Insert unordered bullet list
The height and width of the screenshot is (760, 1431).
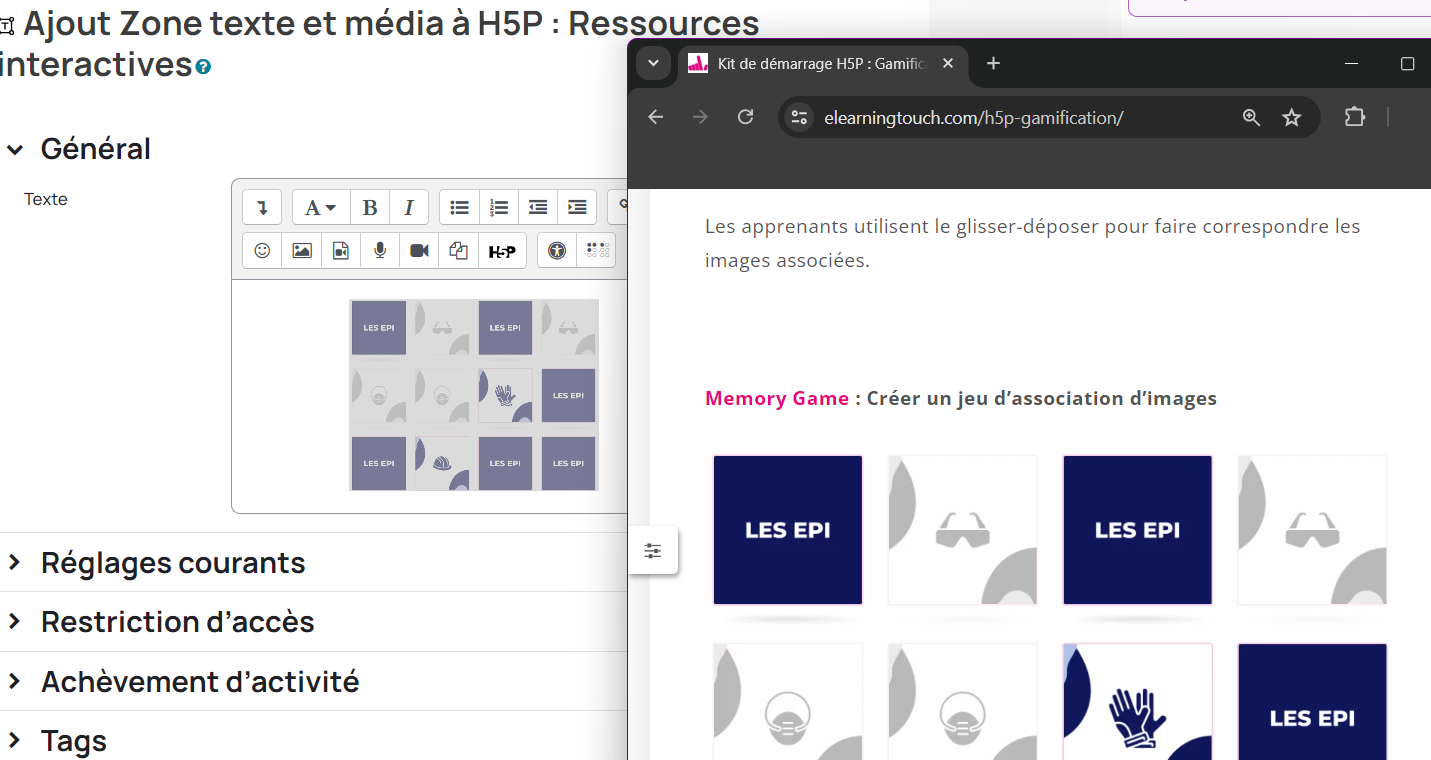tap(459, 208)
